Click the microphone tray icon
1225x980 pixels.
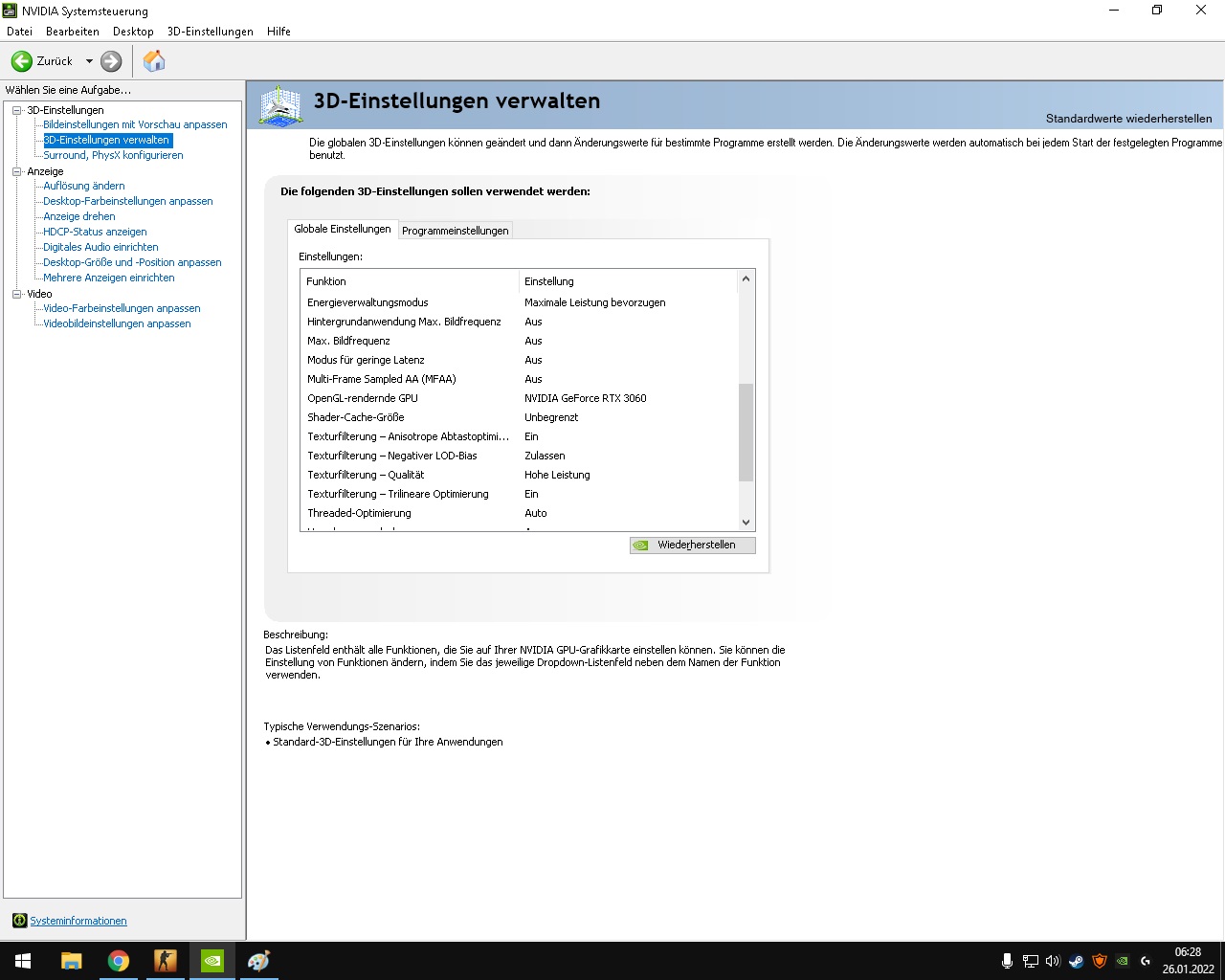[1007, 961]
